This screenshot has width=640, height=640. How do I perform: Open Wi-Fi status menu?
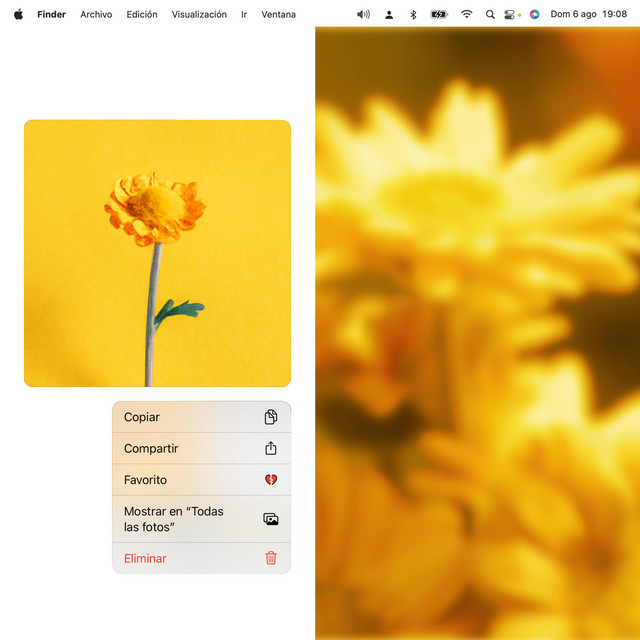pyautogui.click(x=467, y=14)
